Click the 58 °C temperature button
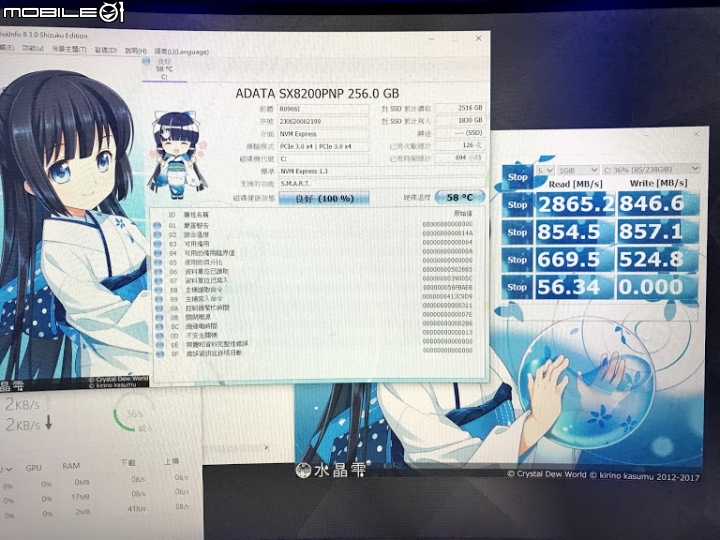Viewport: 720px width, 540px height. pyautogui.click(x=460, y=197)
